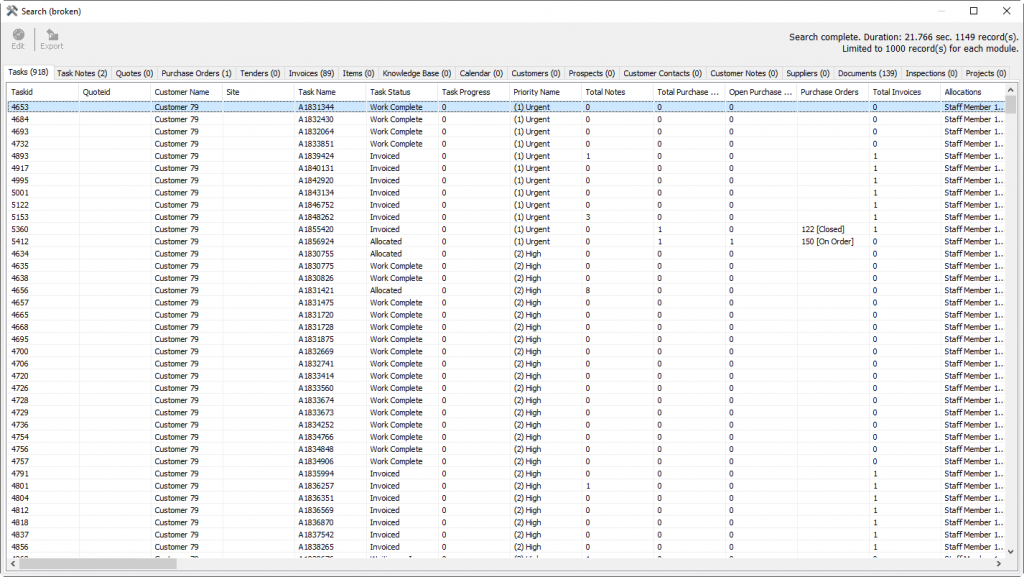Image resolution: width=1024 pixels, height=577 pixels.
Task: Click the Priority Name column header
Action: tap(544, 92)
